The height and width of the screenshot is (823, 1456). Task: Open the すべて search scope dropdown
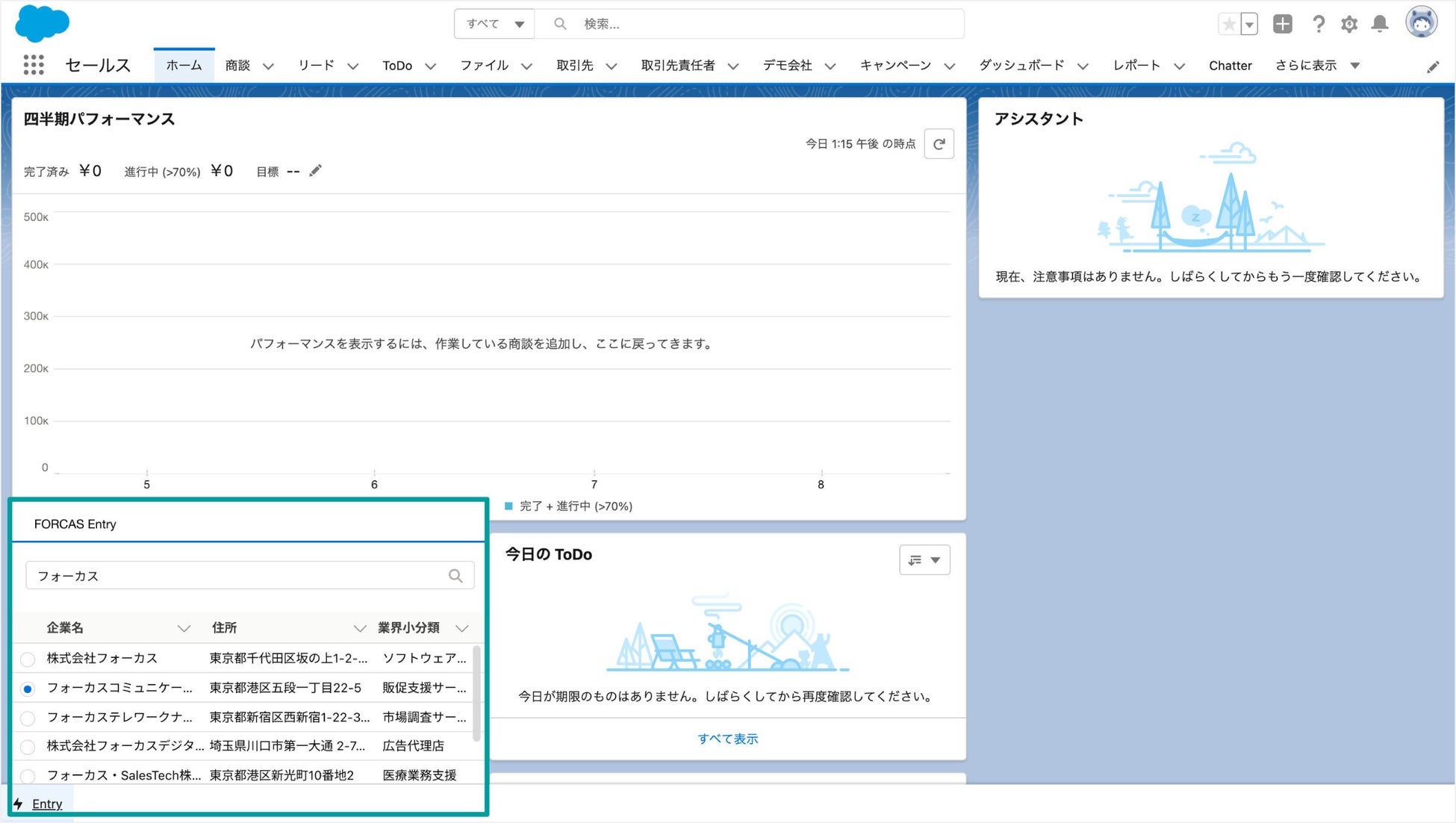tap(495, 24)
